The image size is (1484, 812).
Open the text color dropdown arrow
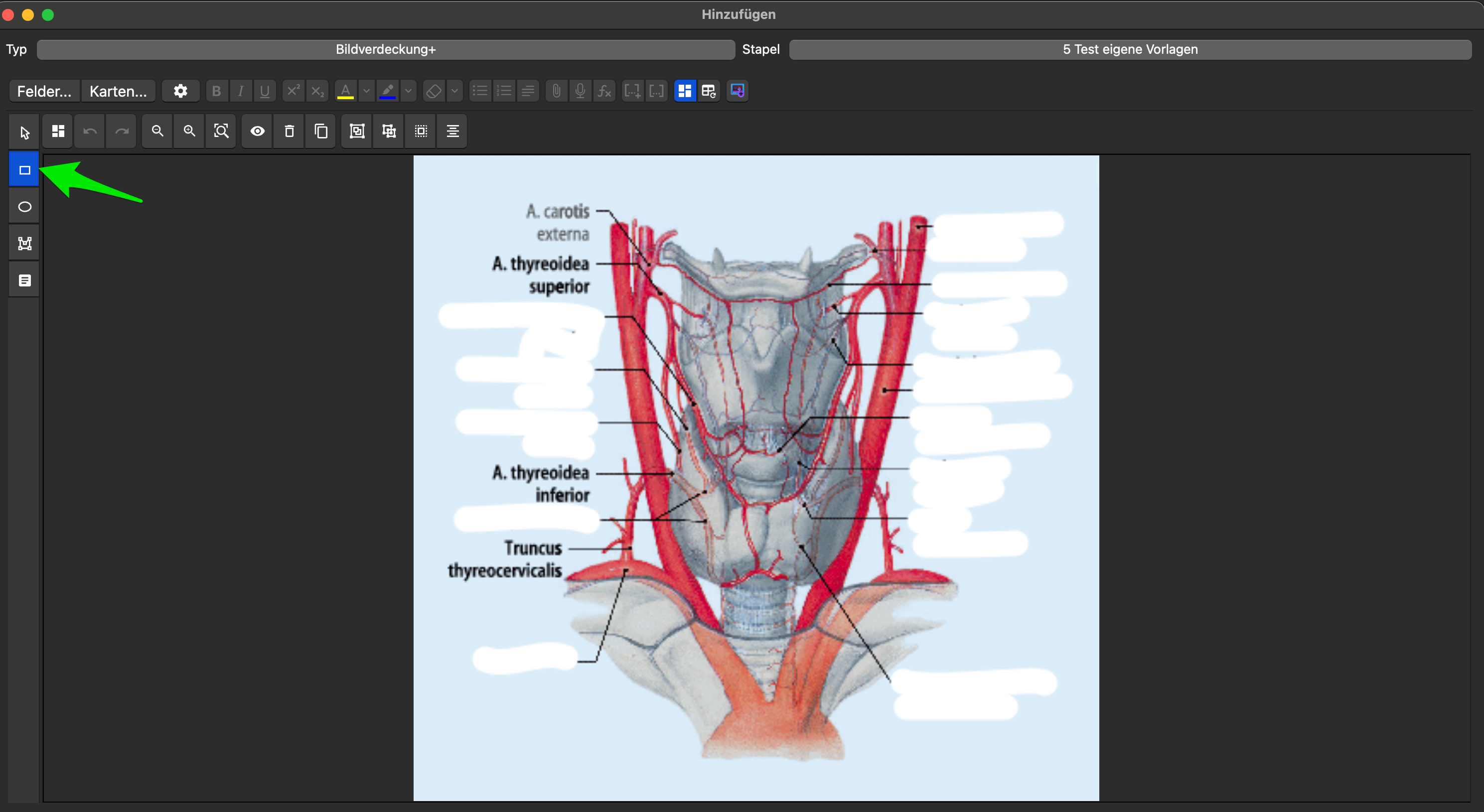[x=366, y=91]
